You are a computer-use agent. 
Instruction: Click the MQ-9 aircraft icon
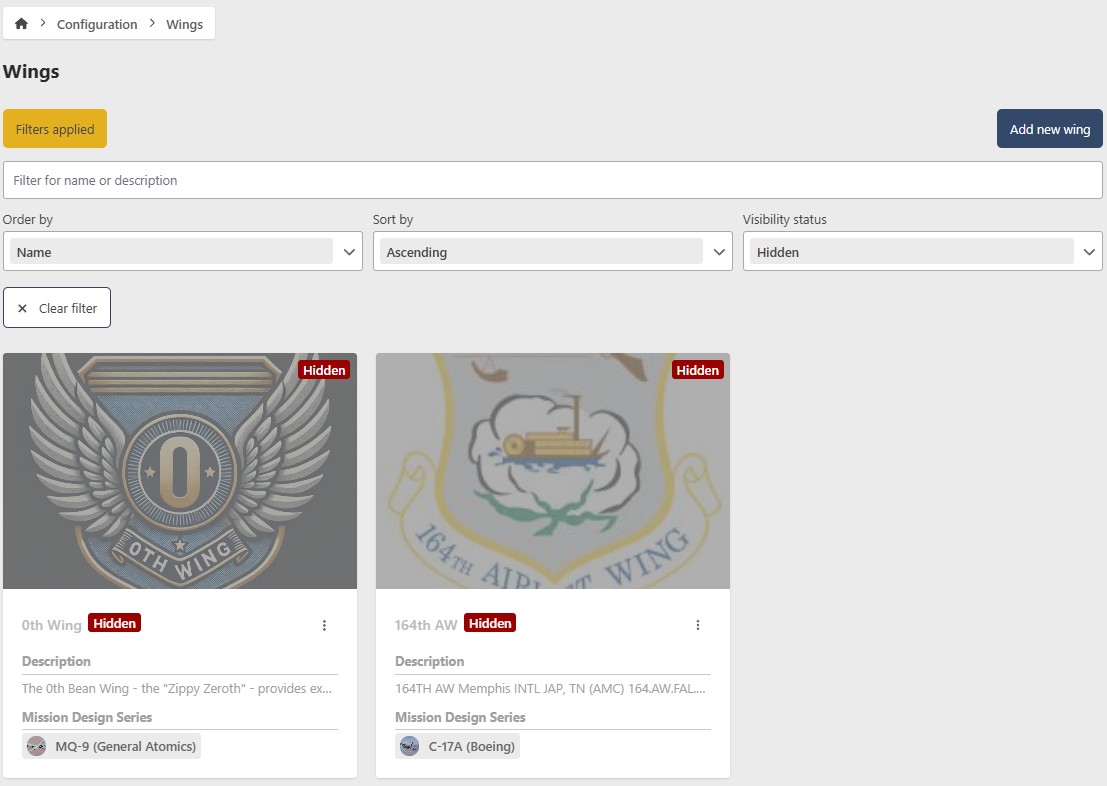point(37,746)
